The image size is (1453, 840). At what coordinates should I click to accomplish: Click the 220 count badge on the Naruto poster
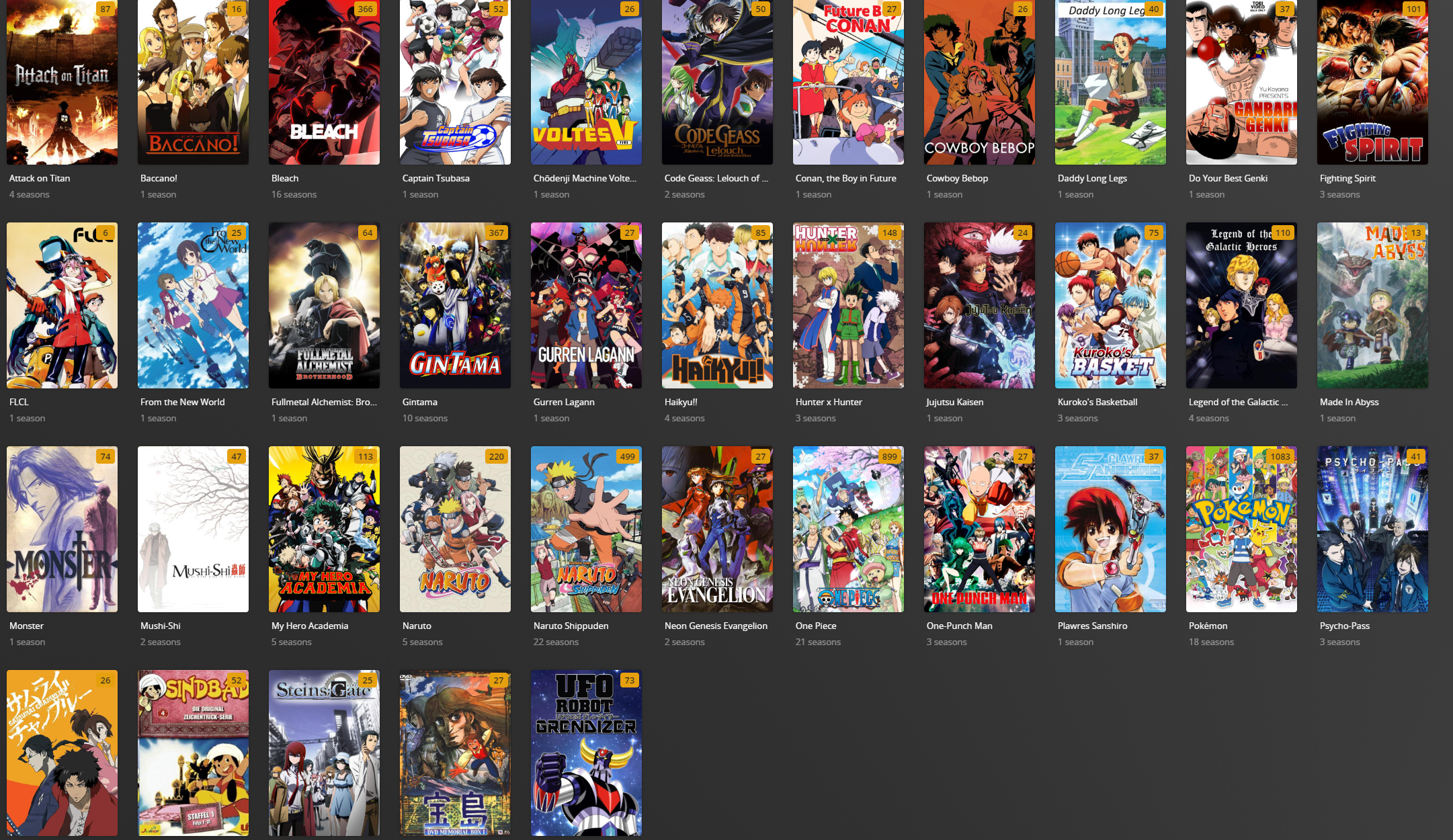pos(496,456)
